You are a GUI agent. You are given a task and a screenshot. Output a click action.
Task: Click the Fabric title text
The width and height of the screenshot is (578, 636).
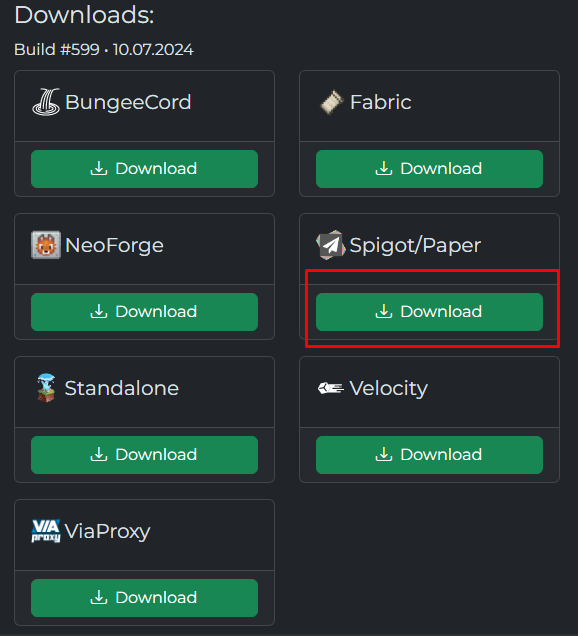[380, 102]
